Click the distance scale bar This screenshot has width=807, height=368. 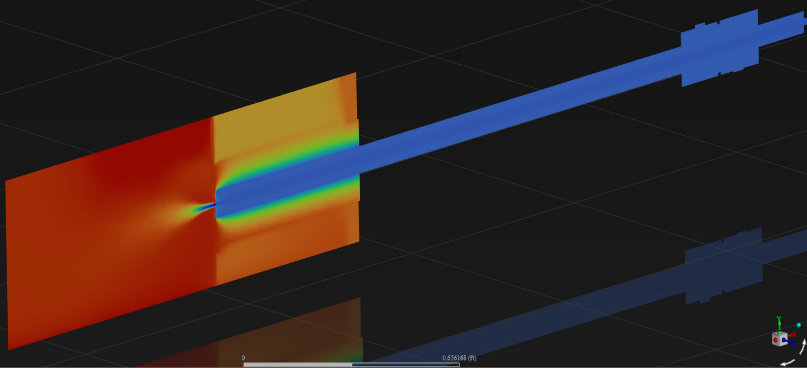point(352,364)
